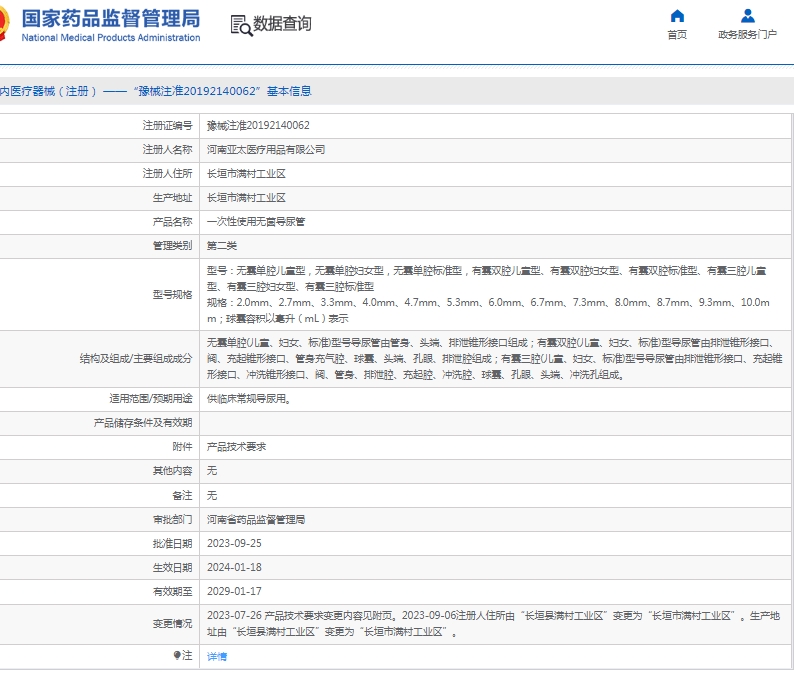The image size is (794, 675).
Task: Click the 批准日期 row label
Action: click(173, 543)
